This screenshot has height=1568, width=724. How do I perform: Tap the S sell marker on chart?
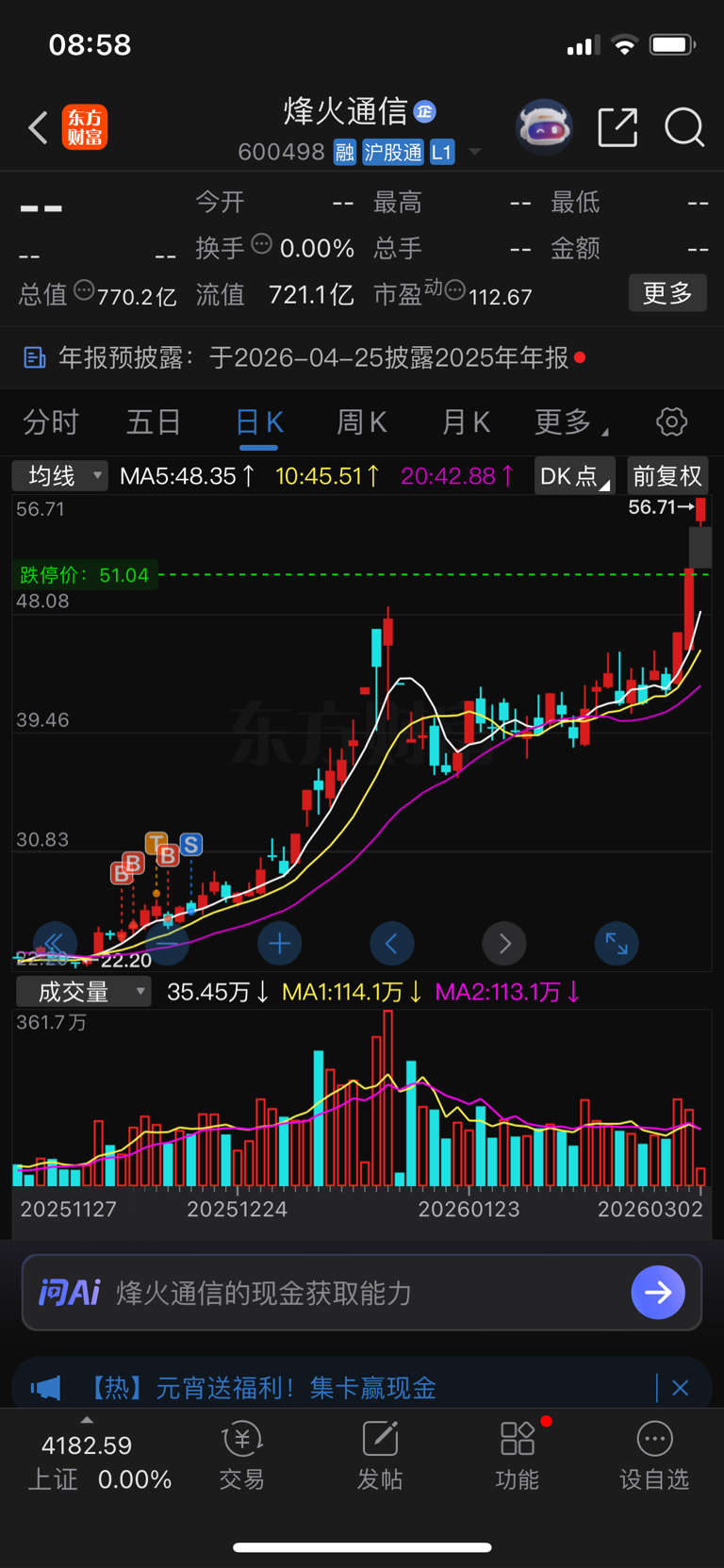click(191, 844)
